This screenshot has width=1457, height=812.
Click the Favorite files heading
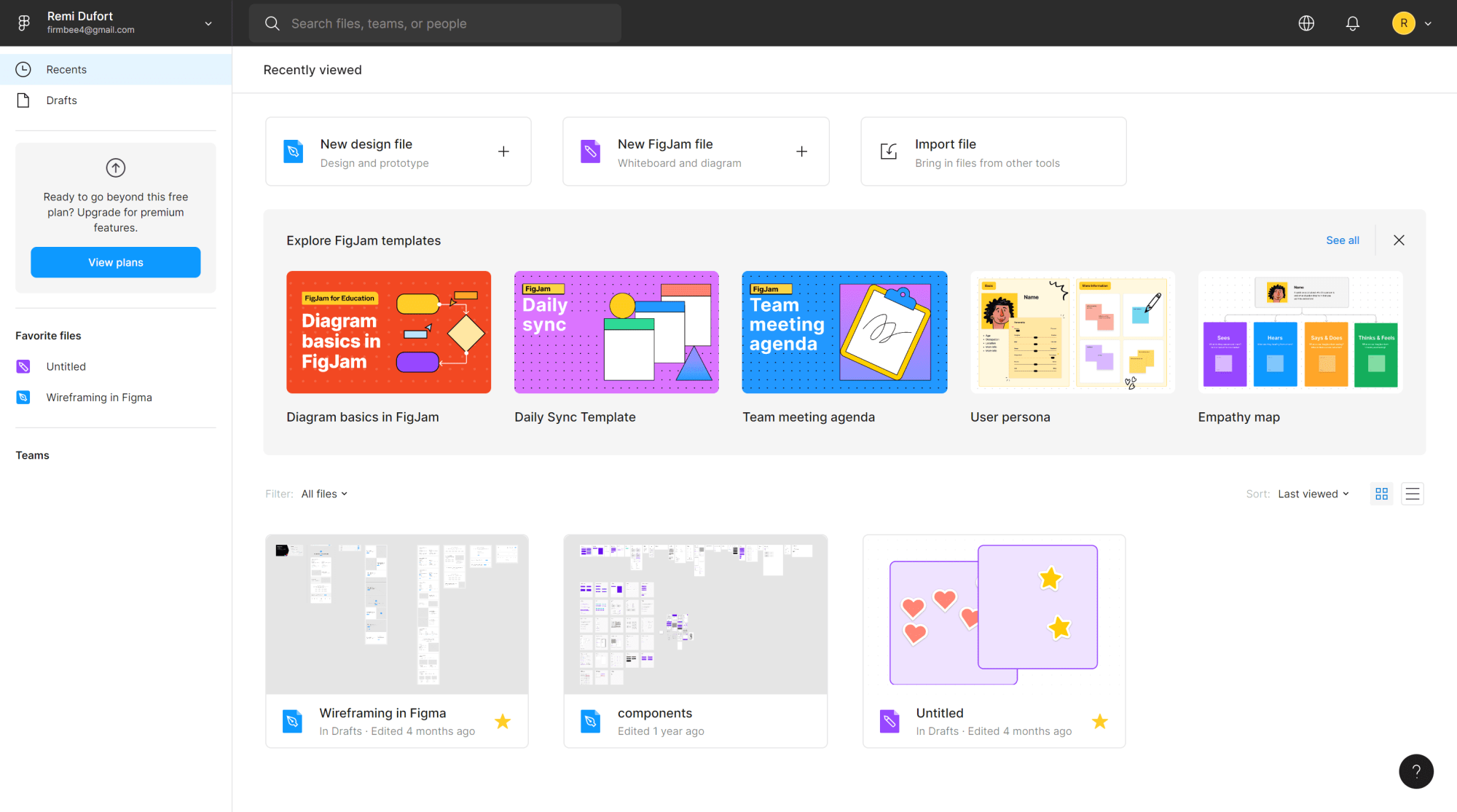[48, 336]
